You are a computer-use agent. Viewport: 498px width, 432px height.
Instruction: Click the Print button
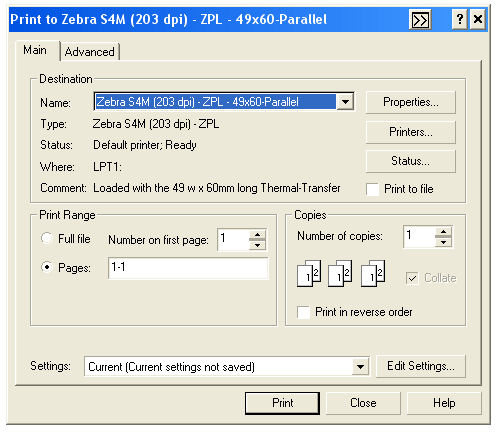[282, 403]
